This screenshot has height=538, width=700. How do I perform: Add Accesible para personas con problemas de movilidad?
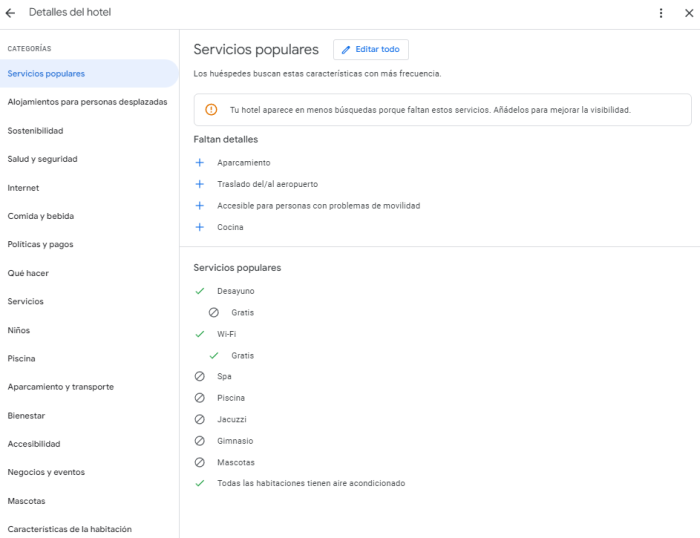tap(200, 206)
